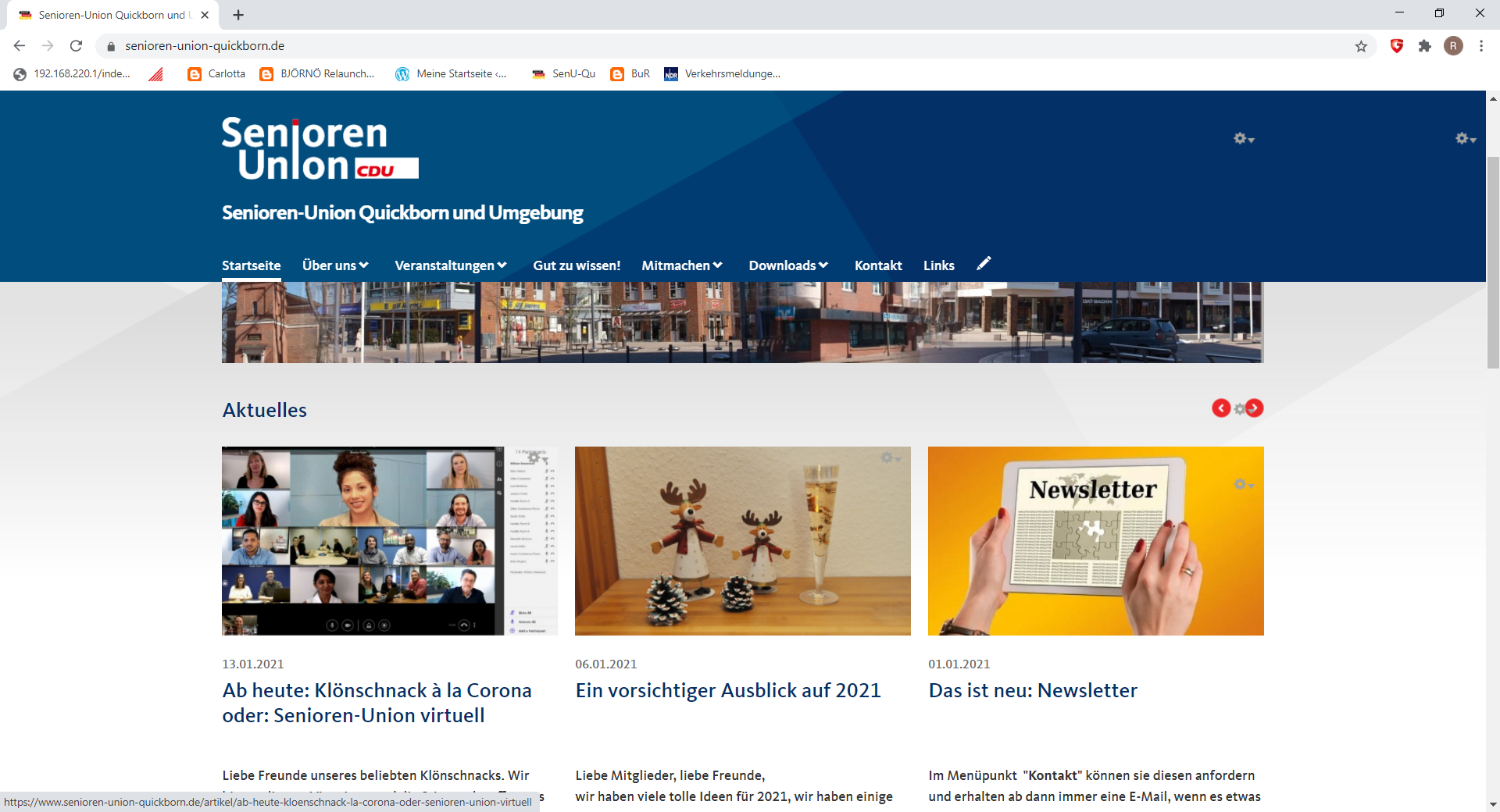Go to the Kontakt menu item
Image resolution: width=1500 pixels, height=812 pixels.
tap(878, 265)
